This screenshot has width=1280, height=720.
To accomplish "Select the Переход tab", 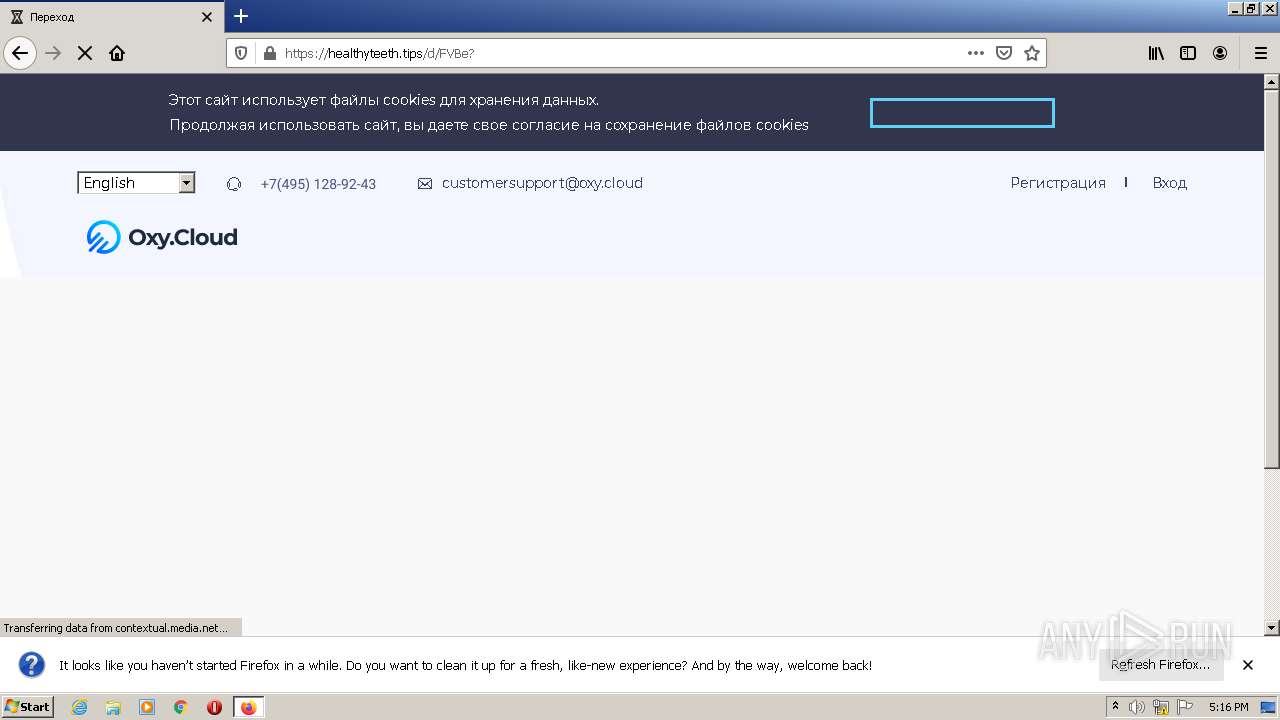I will click(110, 17).
